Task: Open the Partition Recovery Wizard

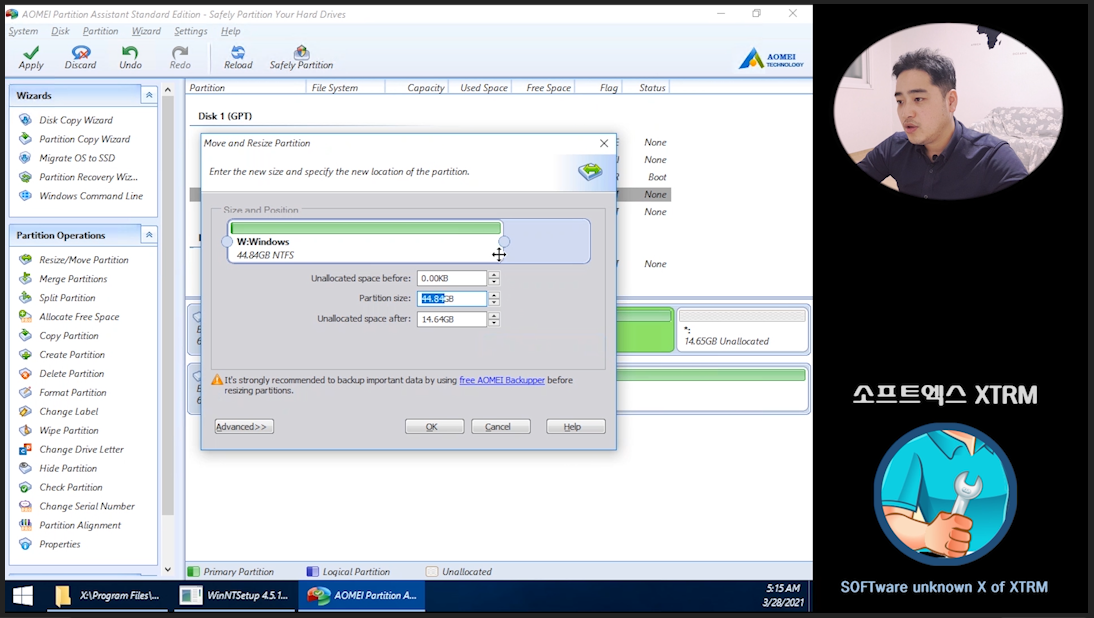Action: click(x=88, y=176)
